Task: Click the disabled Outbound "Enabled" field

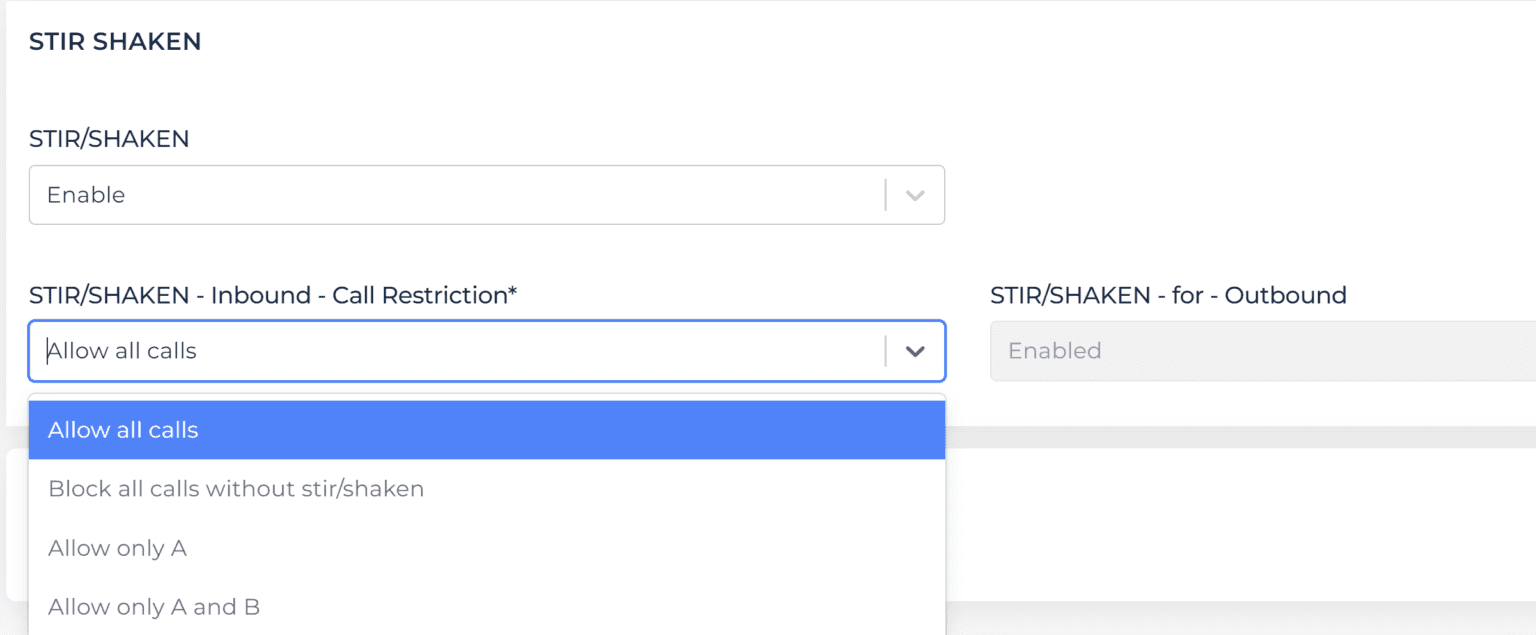Action: tap(1262, 351)
